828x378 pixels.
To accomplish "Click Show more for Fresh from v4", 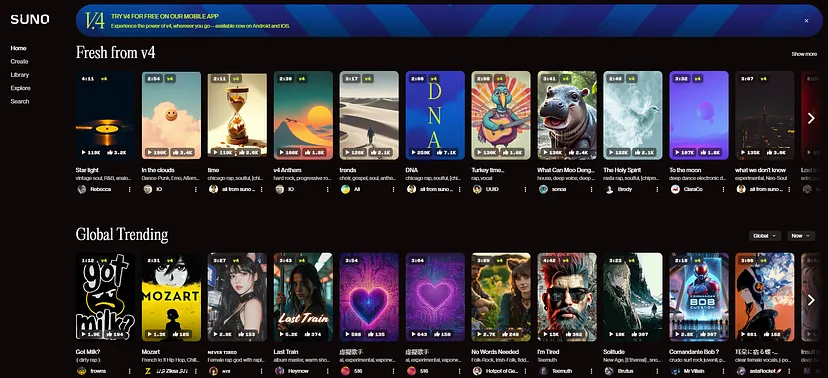I will pyautogui.click(x=804, y=54).
